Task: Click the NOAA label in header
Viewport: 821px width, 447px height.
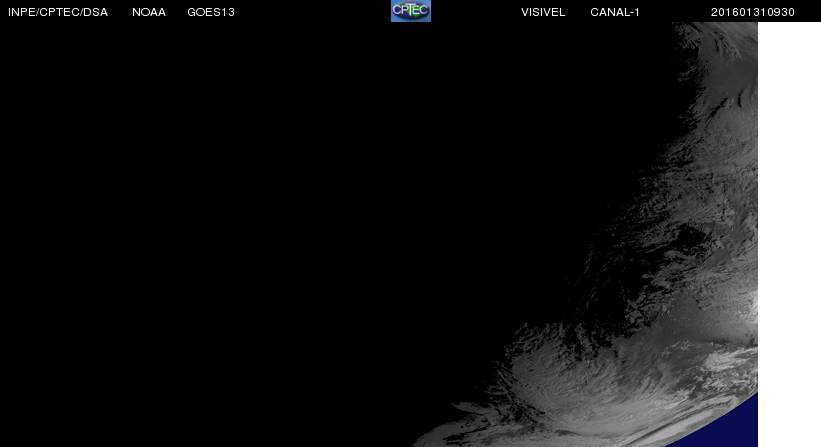Action: 149,12
